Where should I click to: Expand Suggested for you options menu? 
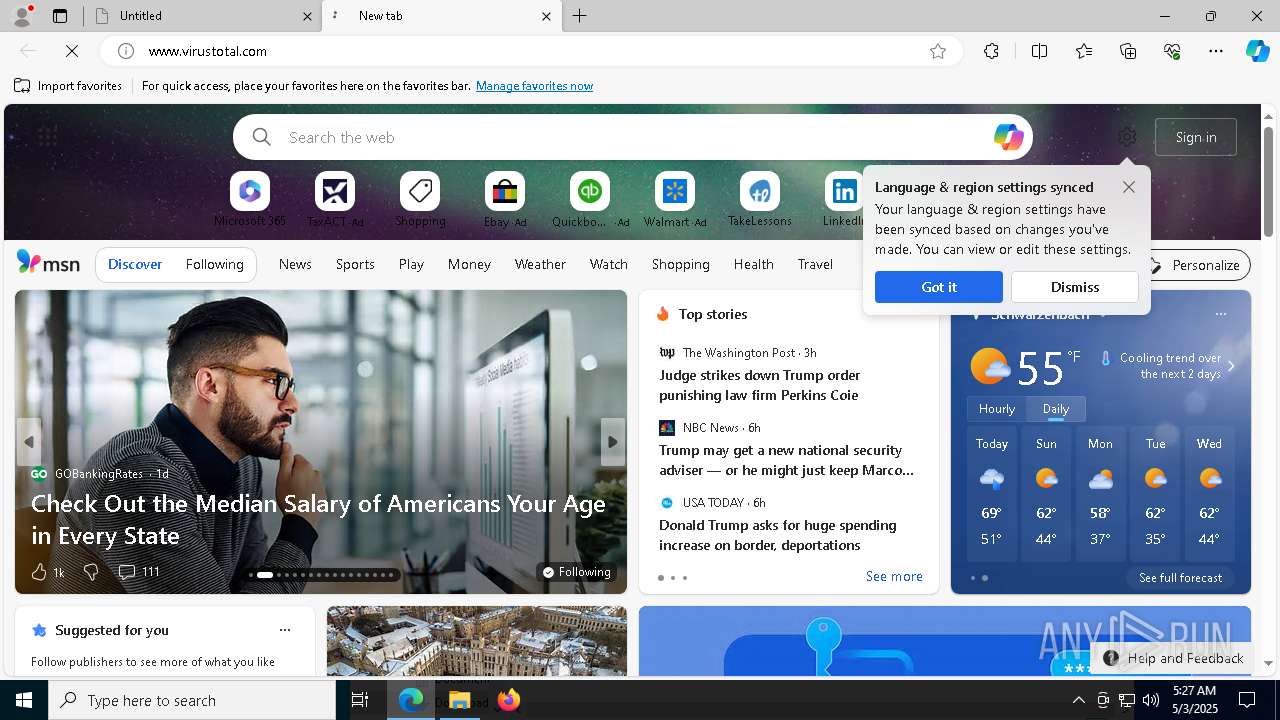285,630
